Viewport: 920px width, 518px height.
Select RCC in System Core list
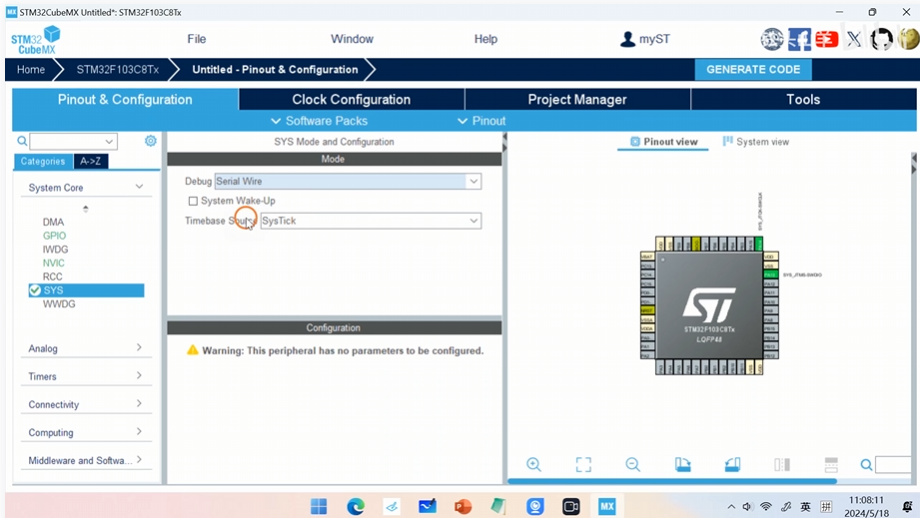pyautogui.click(x=52, y=276)
